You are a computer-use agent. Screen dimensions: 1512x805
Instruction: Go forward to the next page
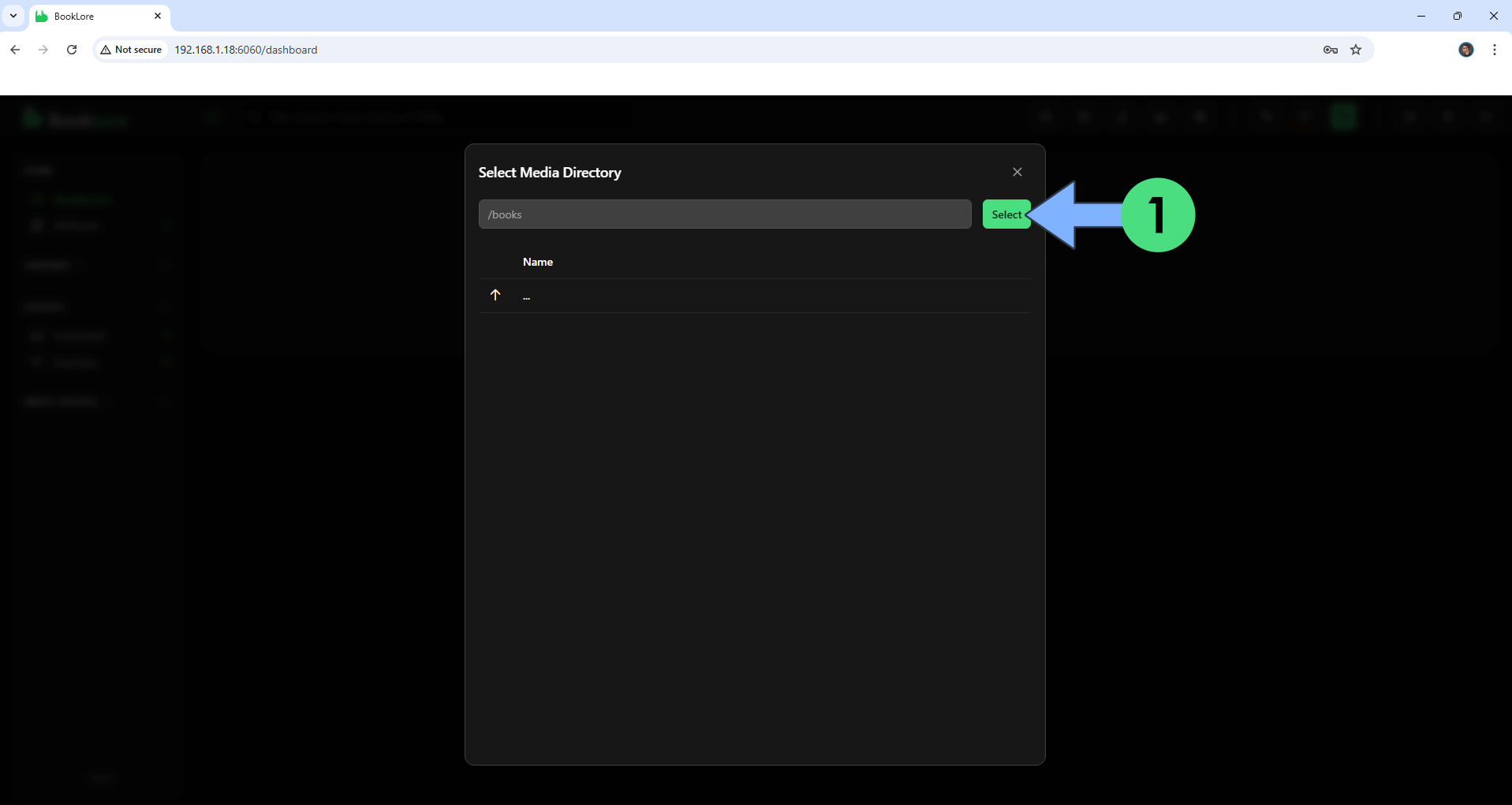pos(43,50)
